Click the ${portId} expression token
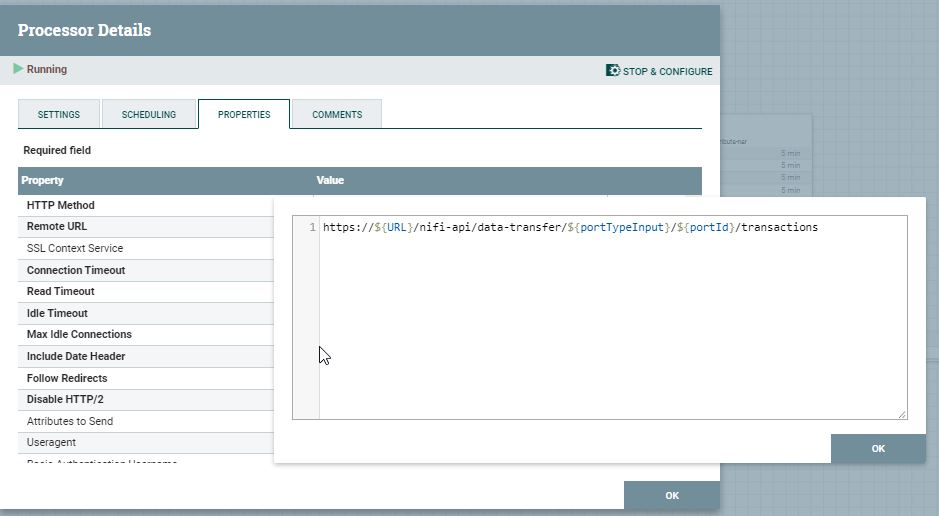Screen dimensions: 939x516 click(x=705, y=227)
